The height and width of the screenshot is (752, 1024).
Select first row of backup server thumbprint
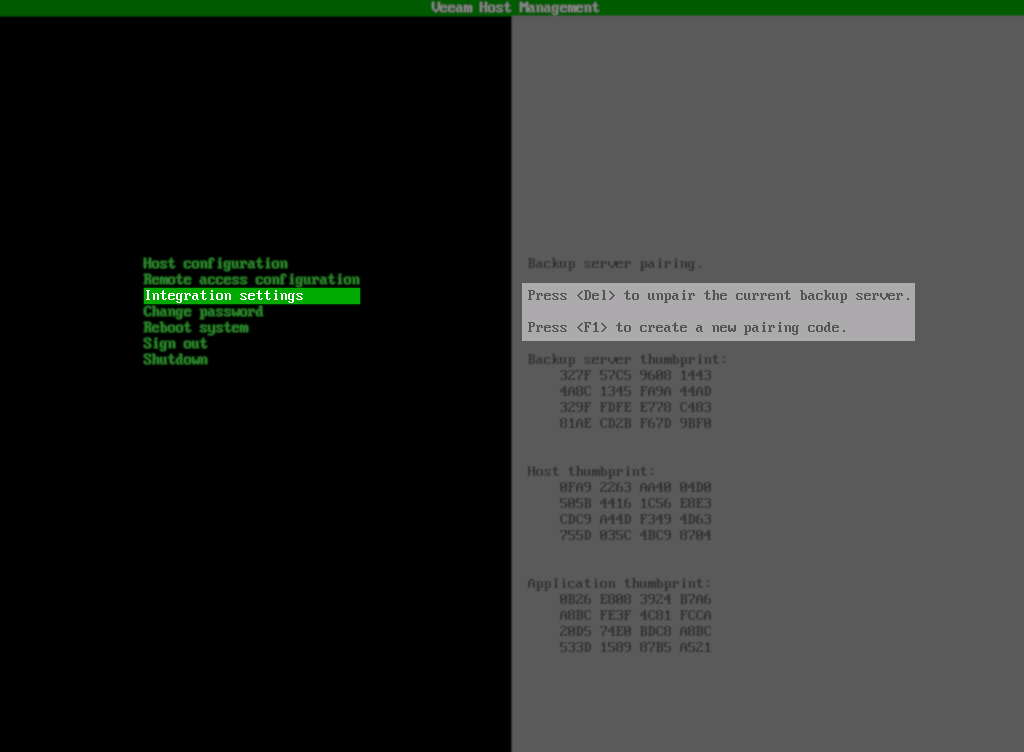pos(635,375)
